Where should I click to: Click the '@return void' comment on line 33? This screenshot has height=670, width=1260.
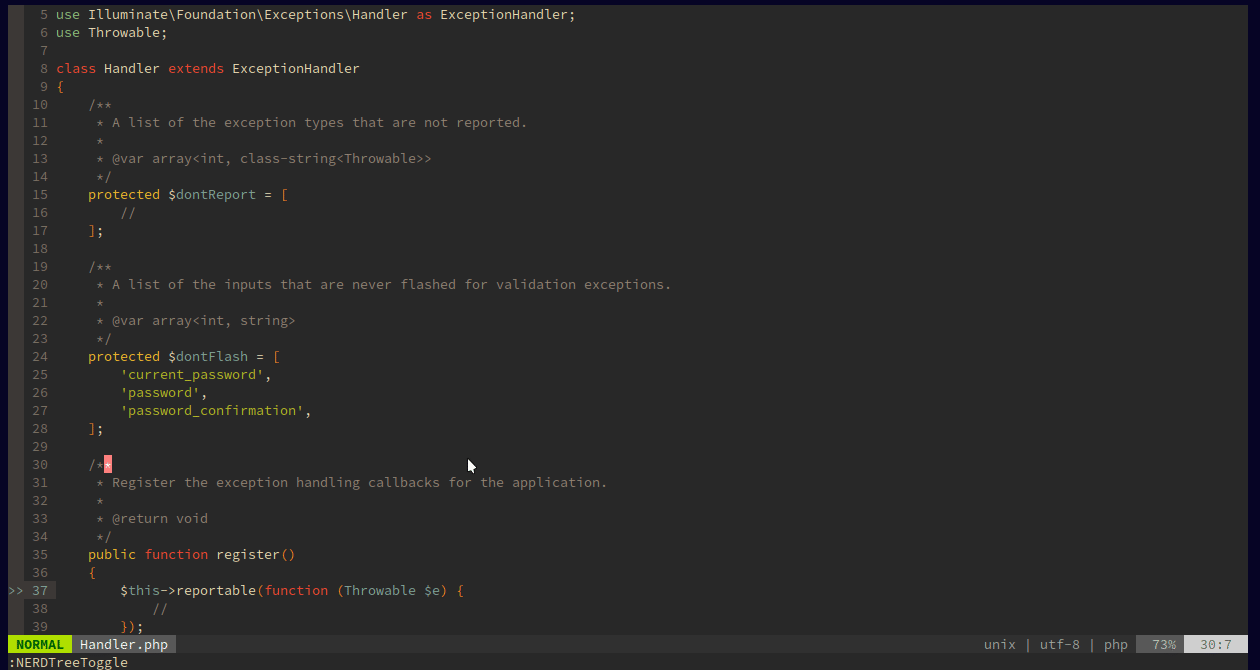coord(160,519)
